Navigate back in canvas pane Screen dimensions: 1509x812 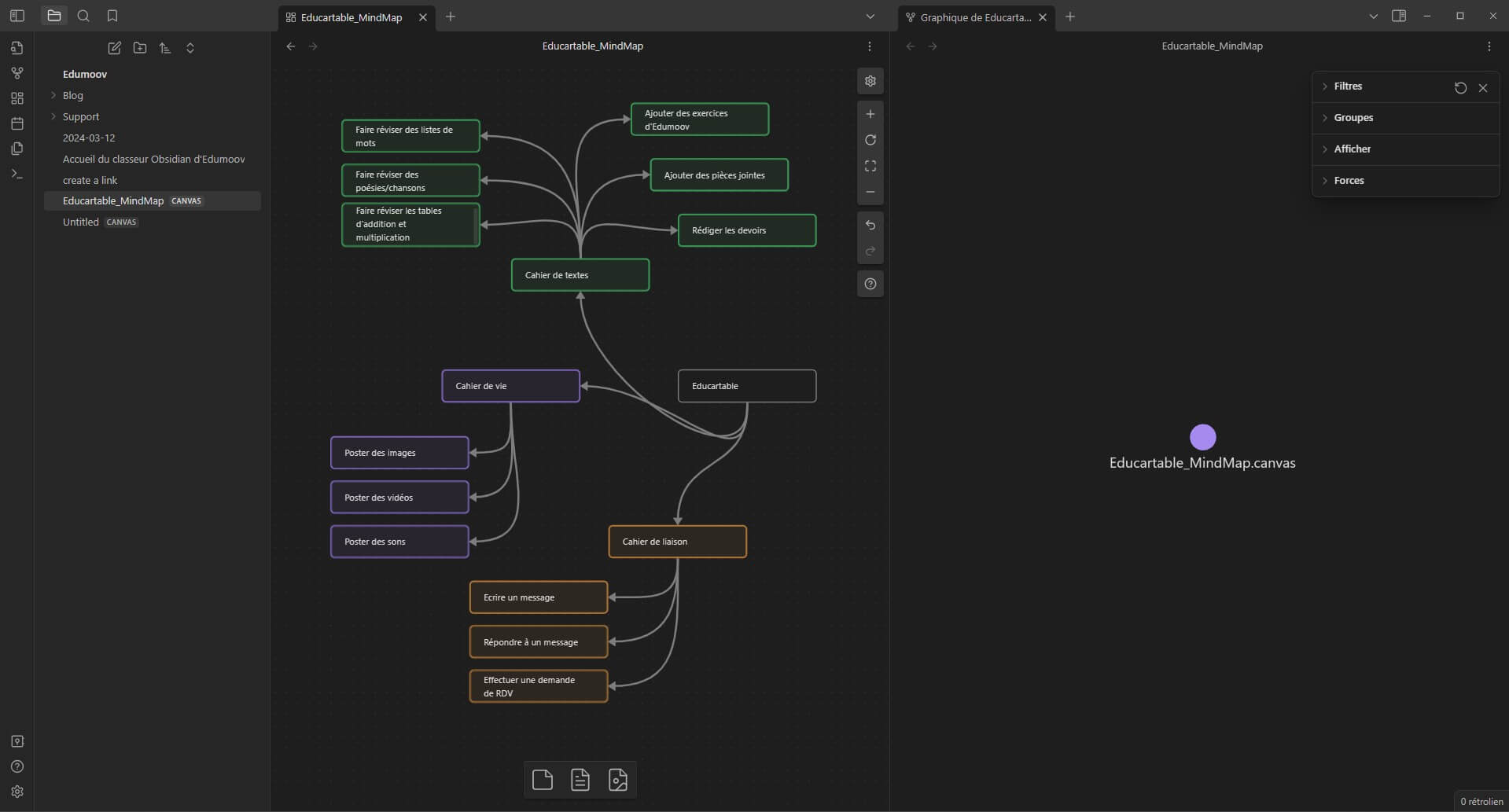291,46
